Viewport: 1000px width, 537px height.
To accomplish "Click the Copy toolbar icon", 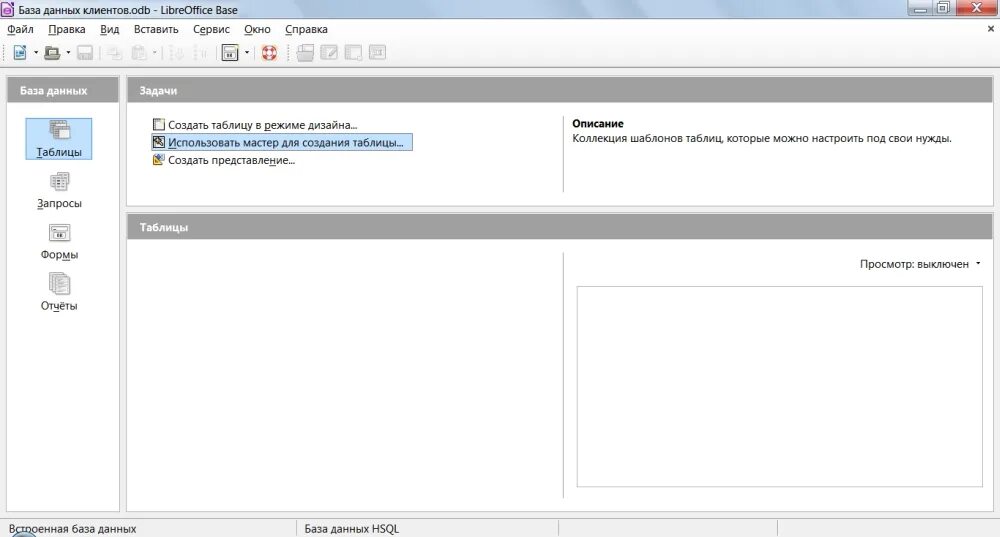I will tap(114, 53).
